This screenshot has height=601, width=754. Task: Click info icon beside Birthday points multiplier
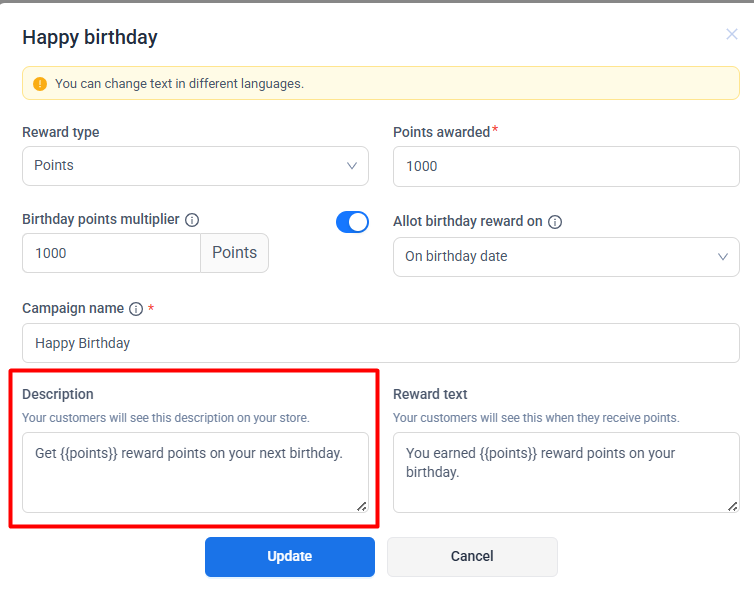point(192,220)
